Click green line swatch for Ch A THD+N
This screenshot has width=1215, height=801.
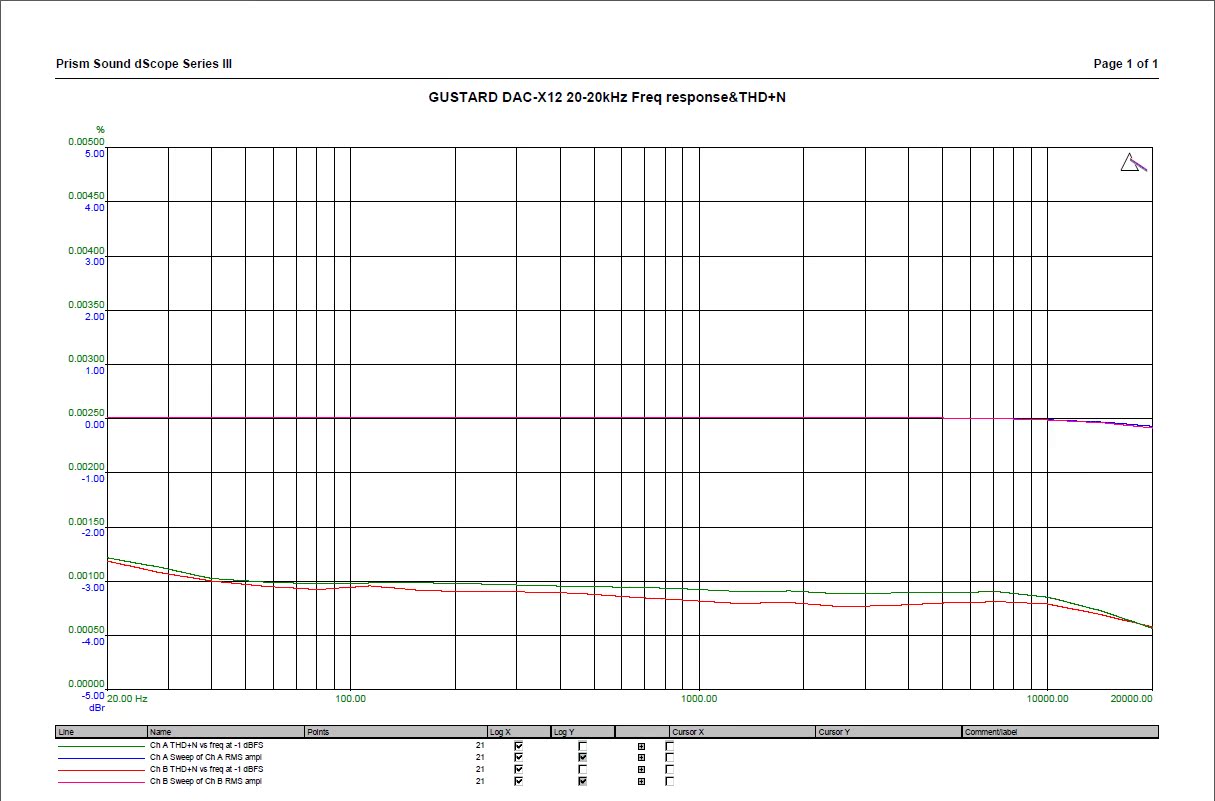click(101, 746)
